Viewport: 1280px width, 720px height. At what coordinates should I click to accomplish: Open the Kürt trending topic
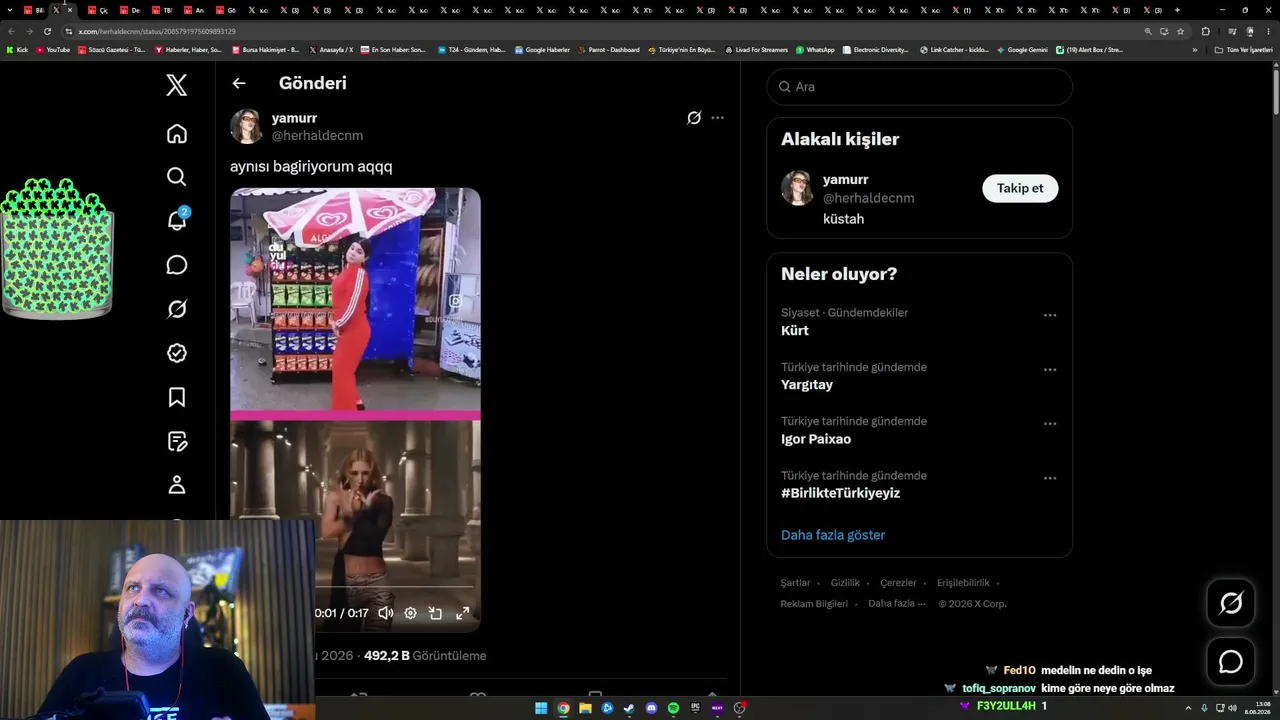point(795,331)
